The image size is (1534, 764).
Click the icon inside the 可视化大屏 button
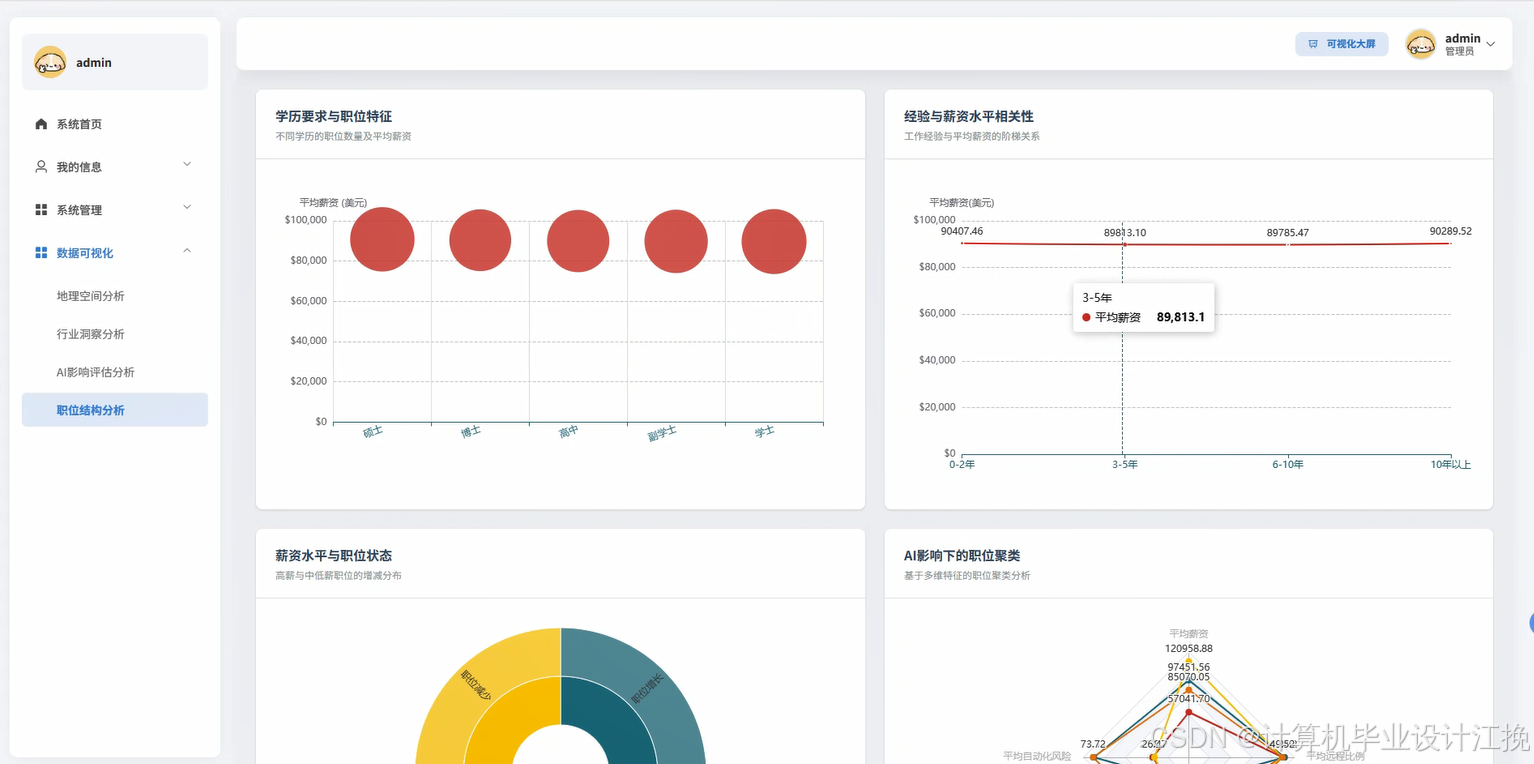(1313, 44)
